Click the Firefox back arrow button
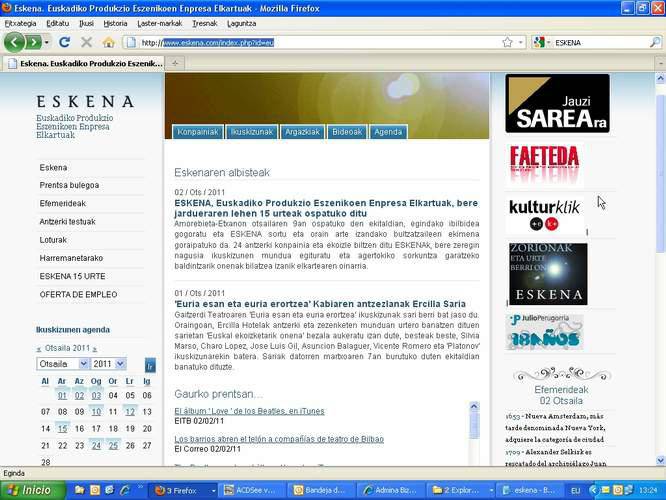Screen dimensions: 666x500 click(x=14, y=42)
